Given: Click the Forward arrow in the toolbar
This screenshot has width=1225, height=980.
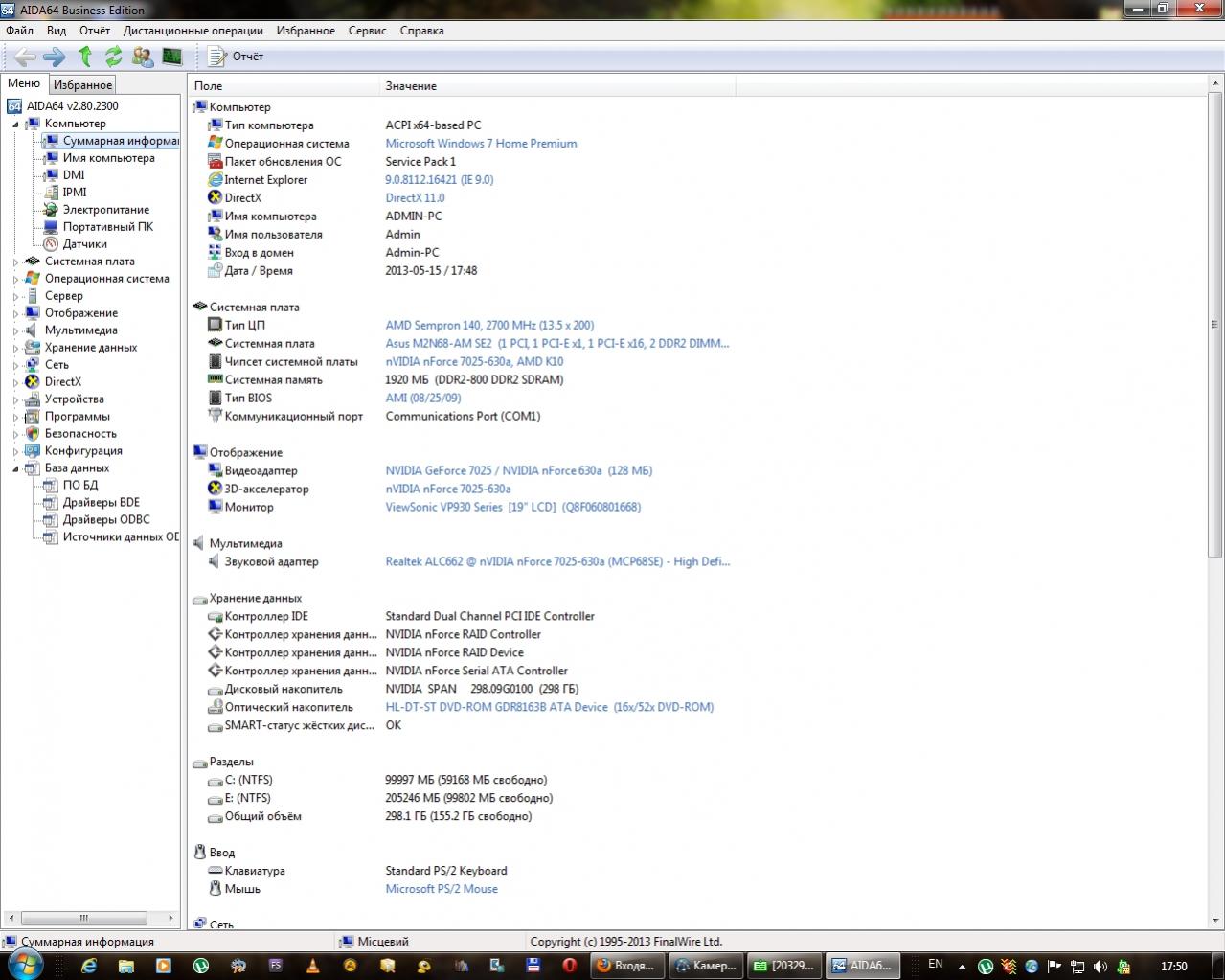Looking at the screenshot, I should [x=55, y=57].
